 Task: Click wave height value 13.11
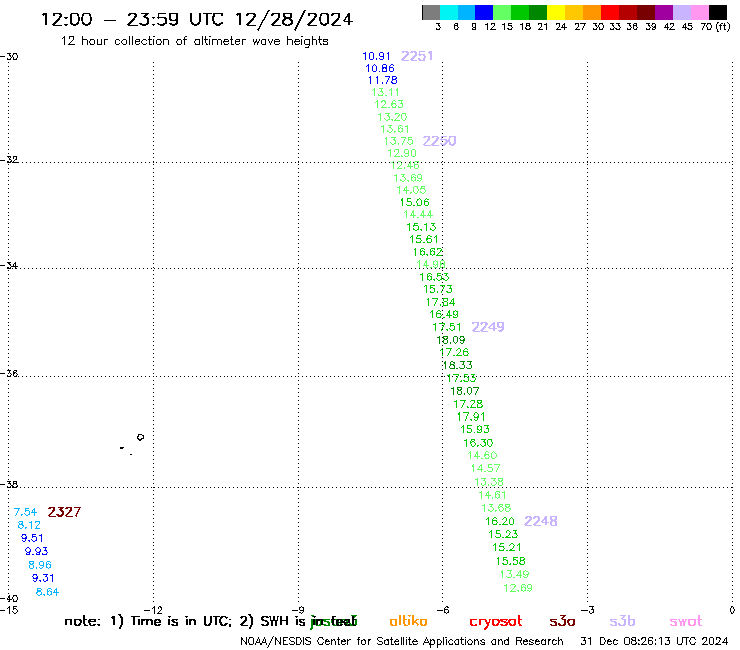[385, 93]
